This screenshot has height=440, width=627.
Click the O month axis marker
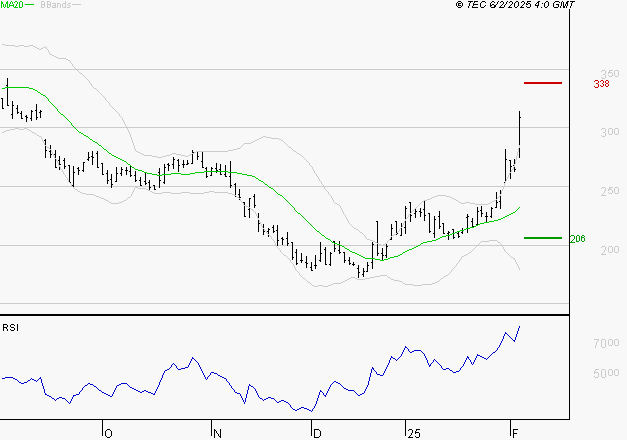click(108, 434)
